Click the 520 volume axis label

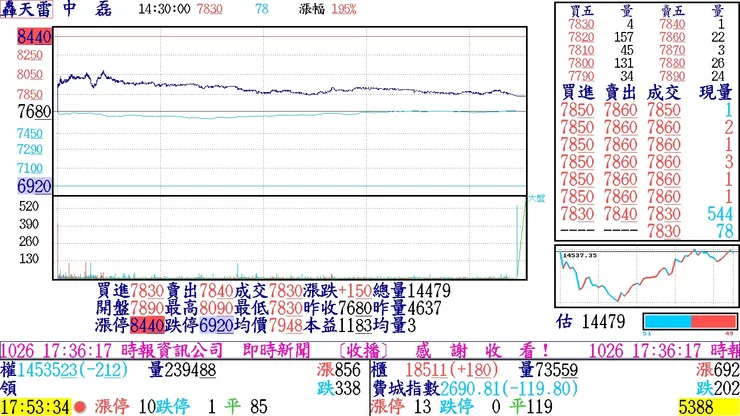[x=29, y=206]
